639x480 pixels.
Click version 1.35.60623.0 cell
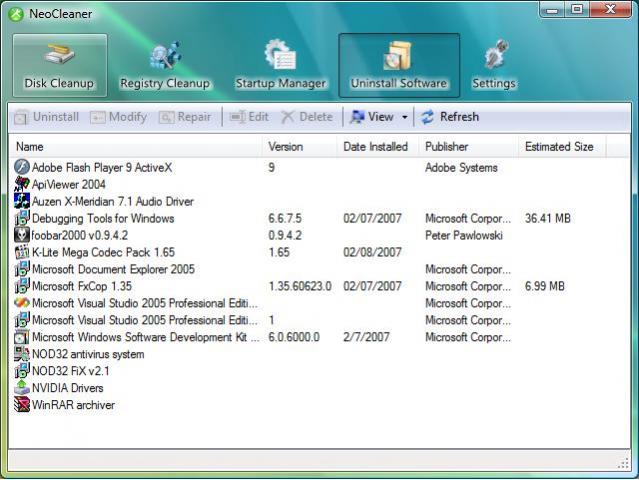coord(300,286)
